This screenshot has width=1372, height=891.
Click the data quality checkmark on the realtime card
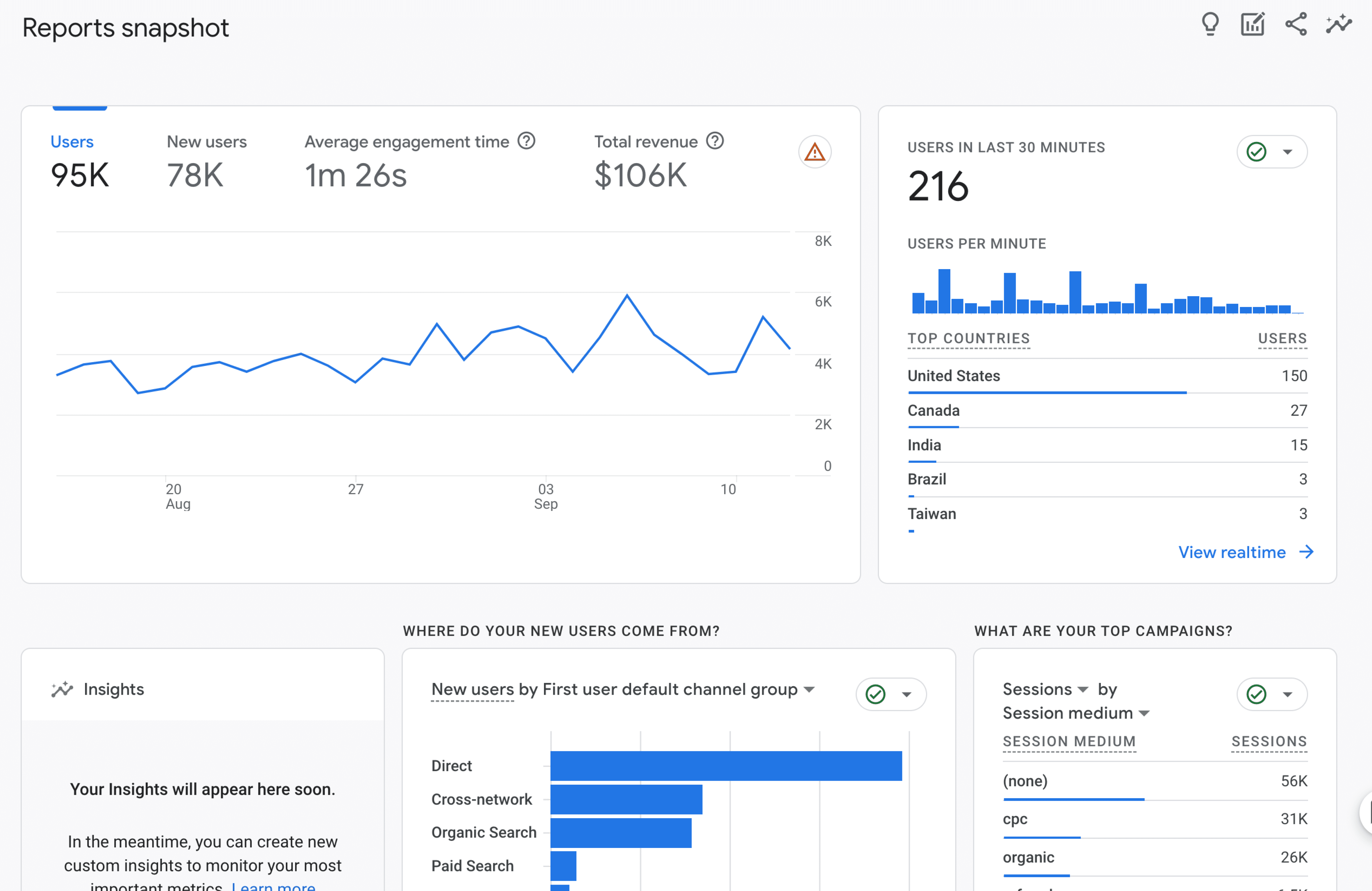pos(1257,151)
